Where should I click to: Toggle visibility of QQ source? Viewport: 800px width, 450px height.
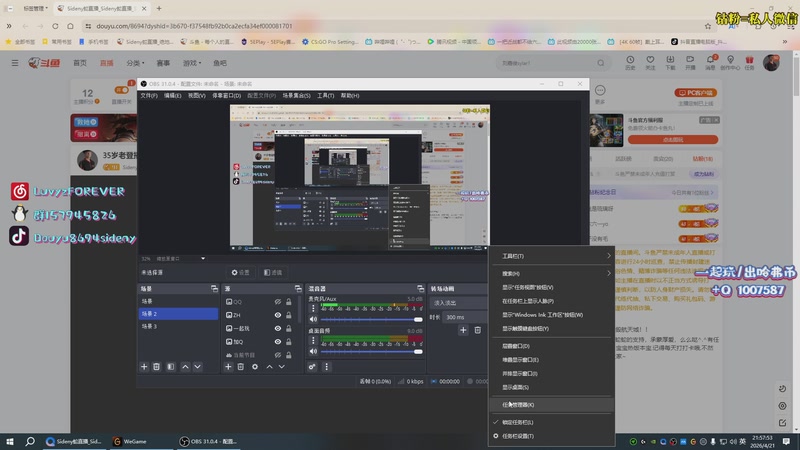click(278, 302)
